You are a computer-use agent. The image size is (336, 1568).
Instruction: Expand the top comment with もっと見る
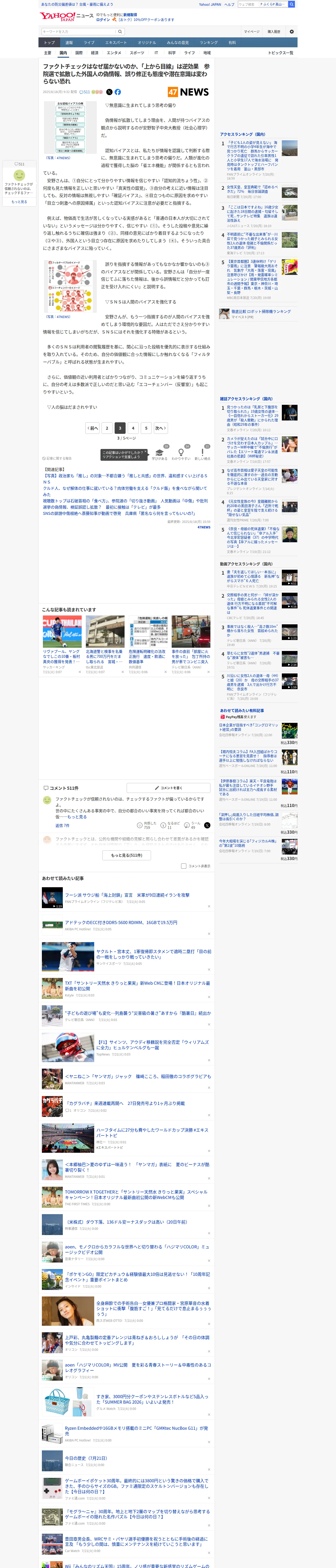coord(77,817)
